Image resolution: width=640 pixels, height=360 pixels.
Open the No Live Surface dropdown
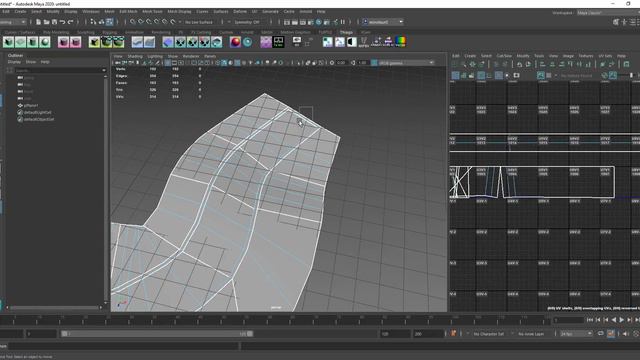pos(200,22)
